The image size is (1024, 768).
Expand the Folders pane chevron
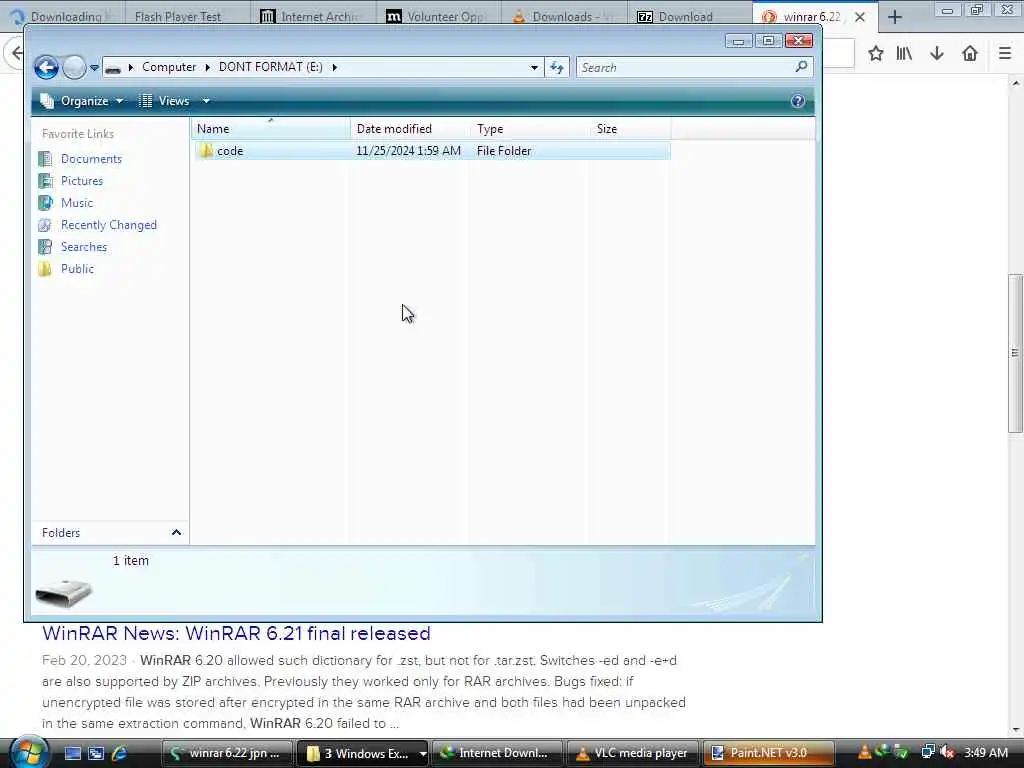click(176, 533)
